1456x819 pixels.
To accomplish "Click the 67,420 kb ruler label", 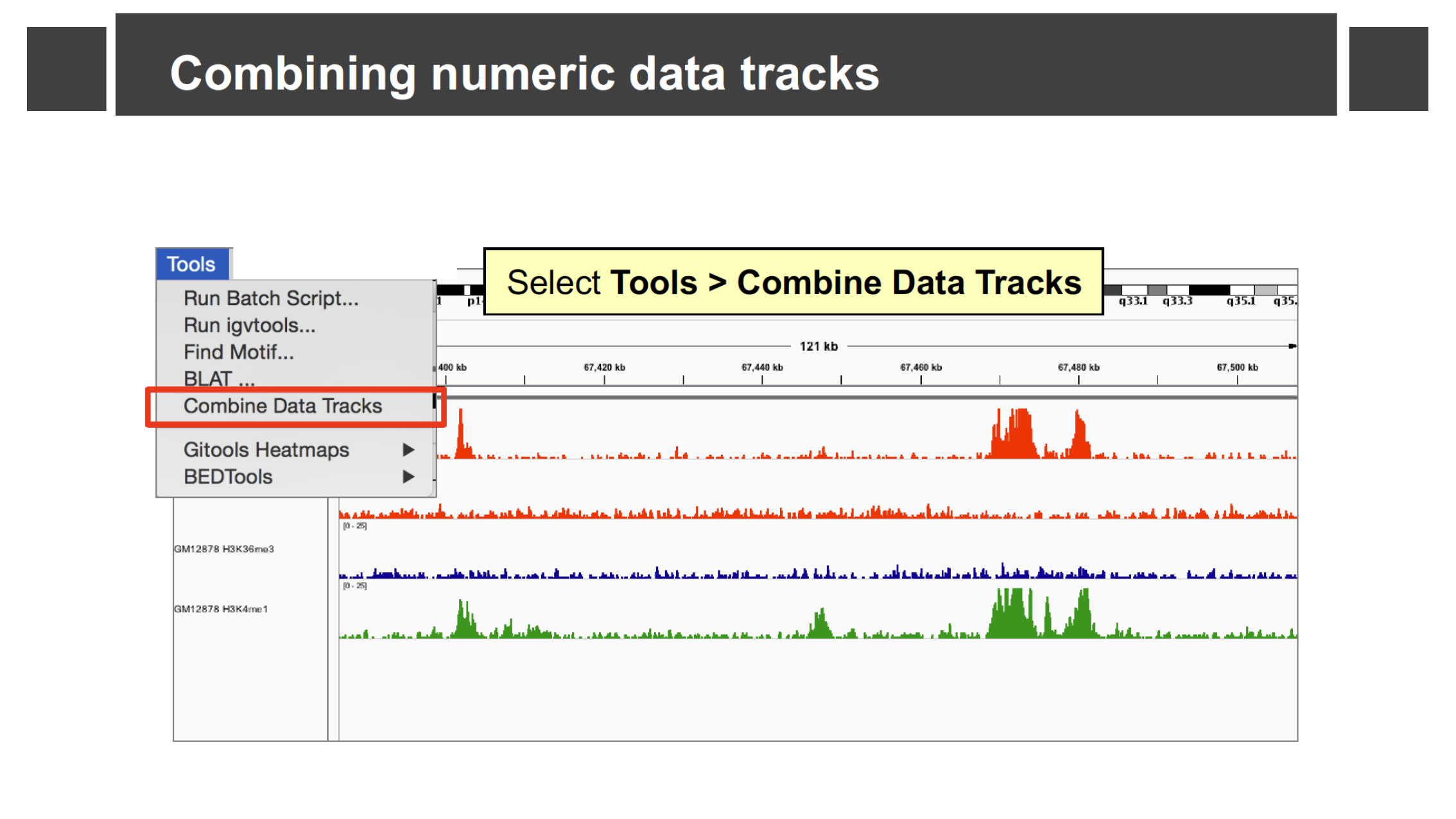I will pyautogui.click(x=604, y=367).
